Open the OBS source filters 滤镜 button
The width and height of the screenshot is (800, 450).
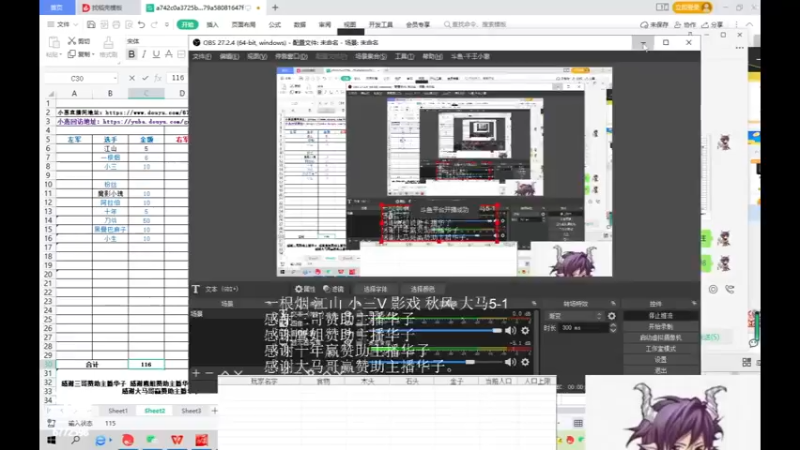point(334,289)
